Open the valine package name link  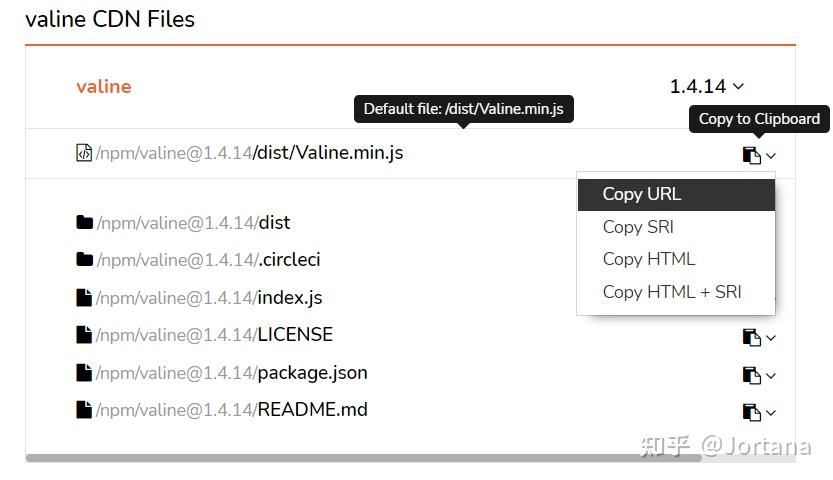pos(104,86)
